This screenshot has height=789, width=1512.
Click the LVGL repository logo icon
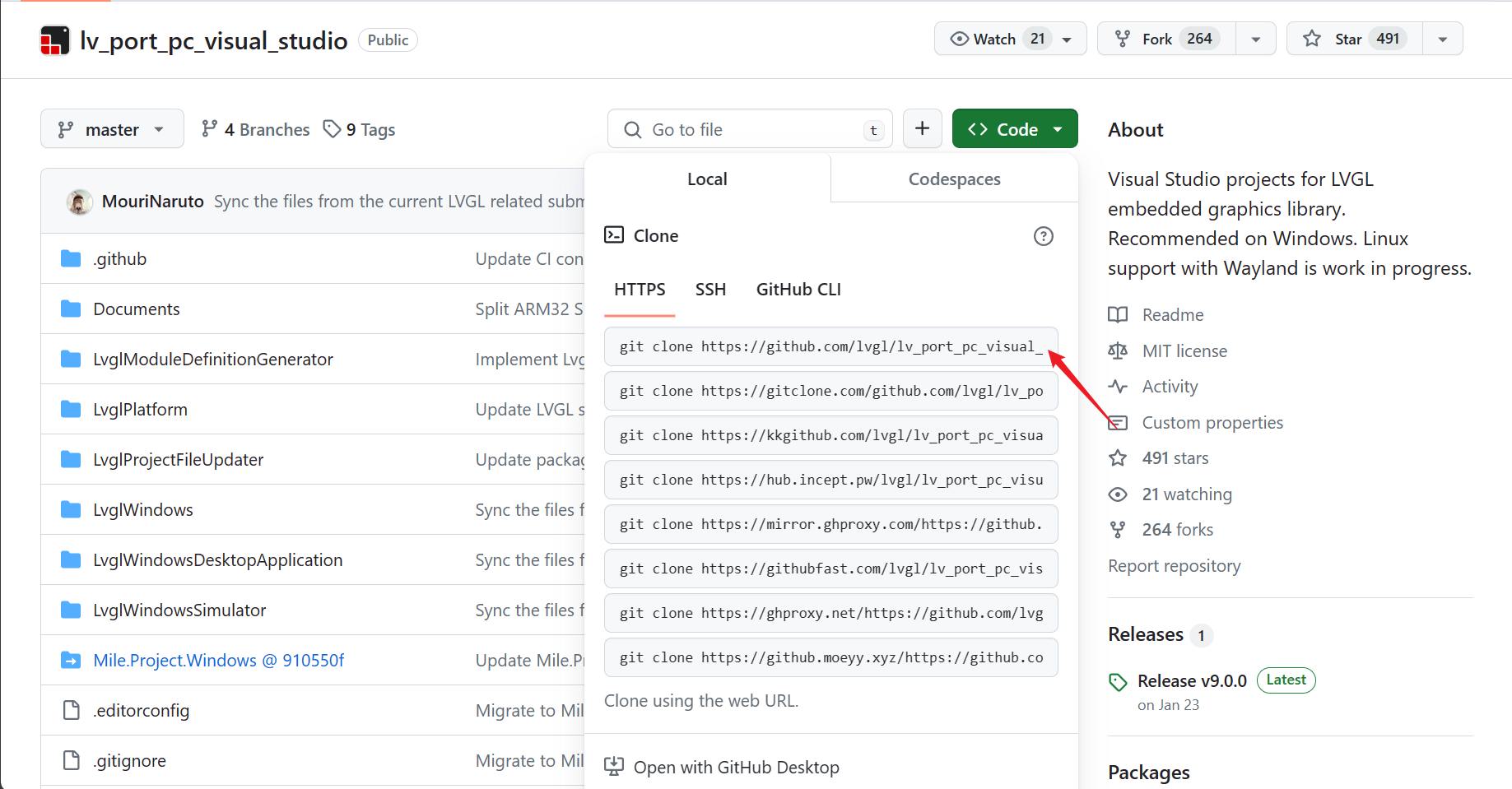[55, 40]
